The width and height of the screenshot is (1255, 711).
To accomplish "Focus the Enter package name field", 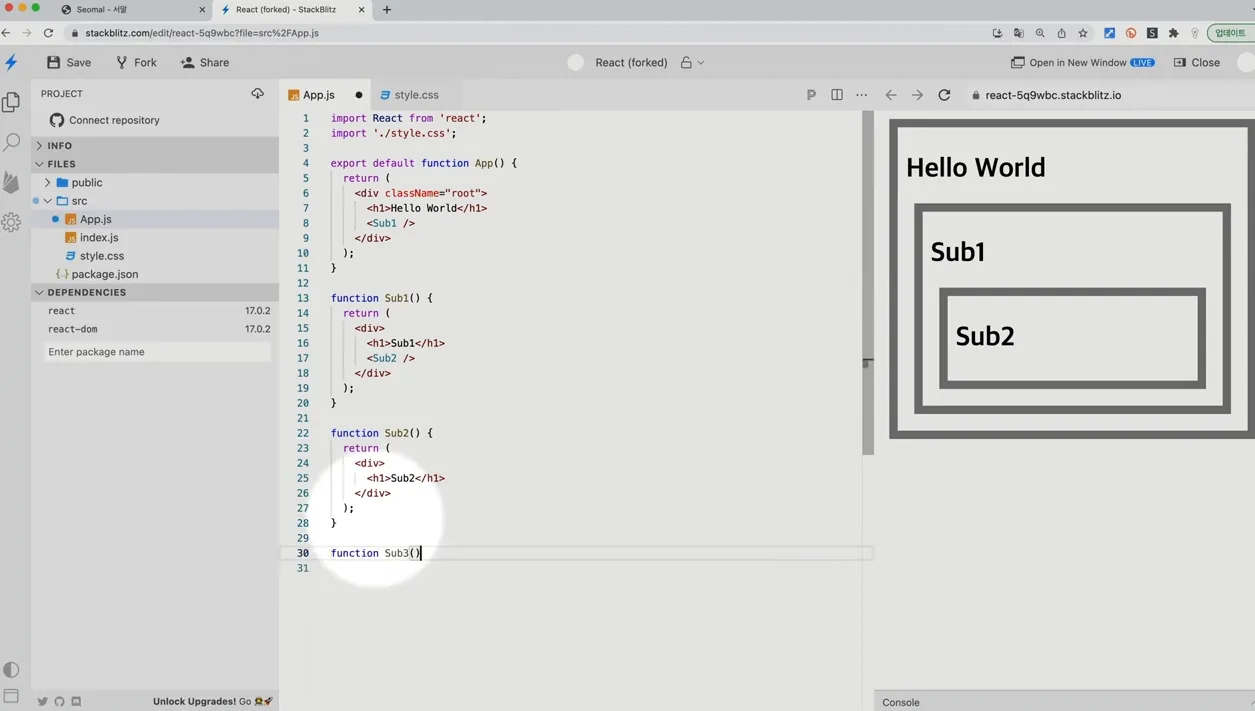I will click(157, 352).
